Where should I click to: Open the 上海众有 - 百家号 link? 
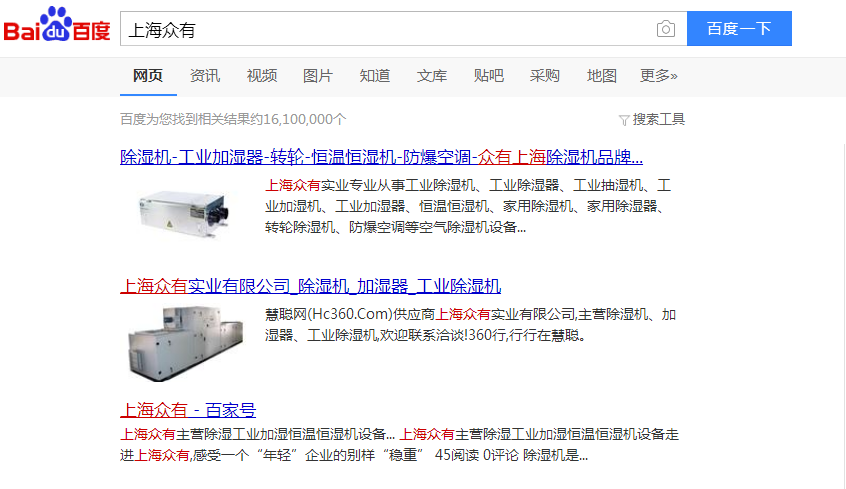click(x=188, y=409)
